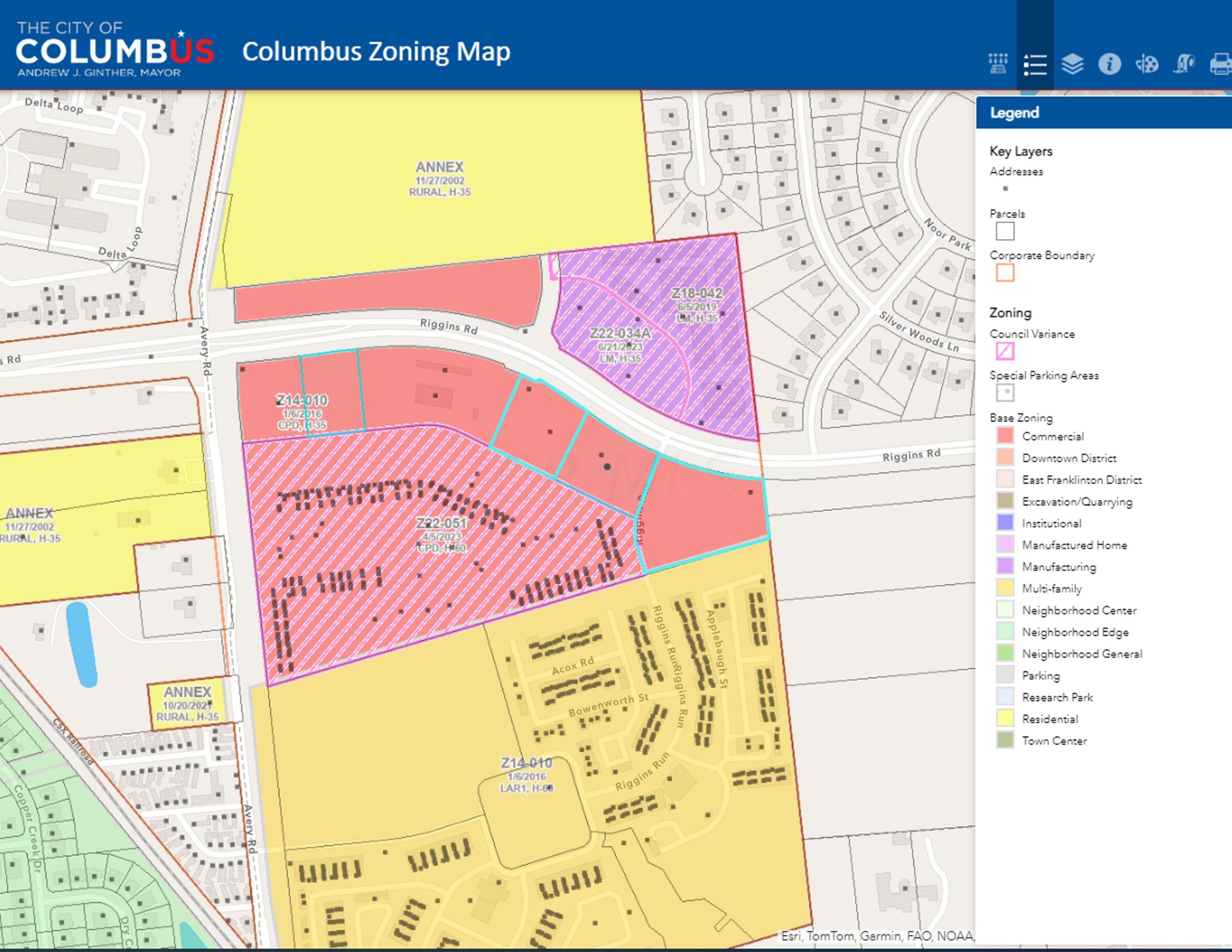Click the Commercial red legend swatch
Viewport: 1232px width, 952px height.
point(1004,436)
